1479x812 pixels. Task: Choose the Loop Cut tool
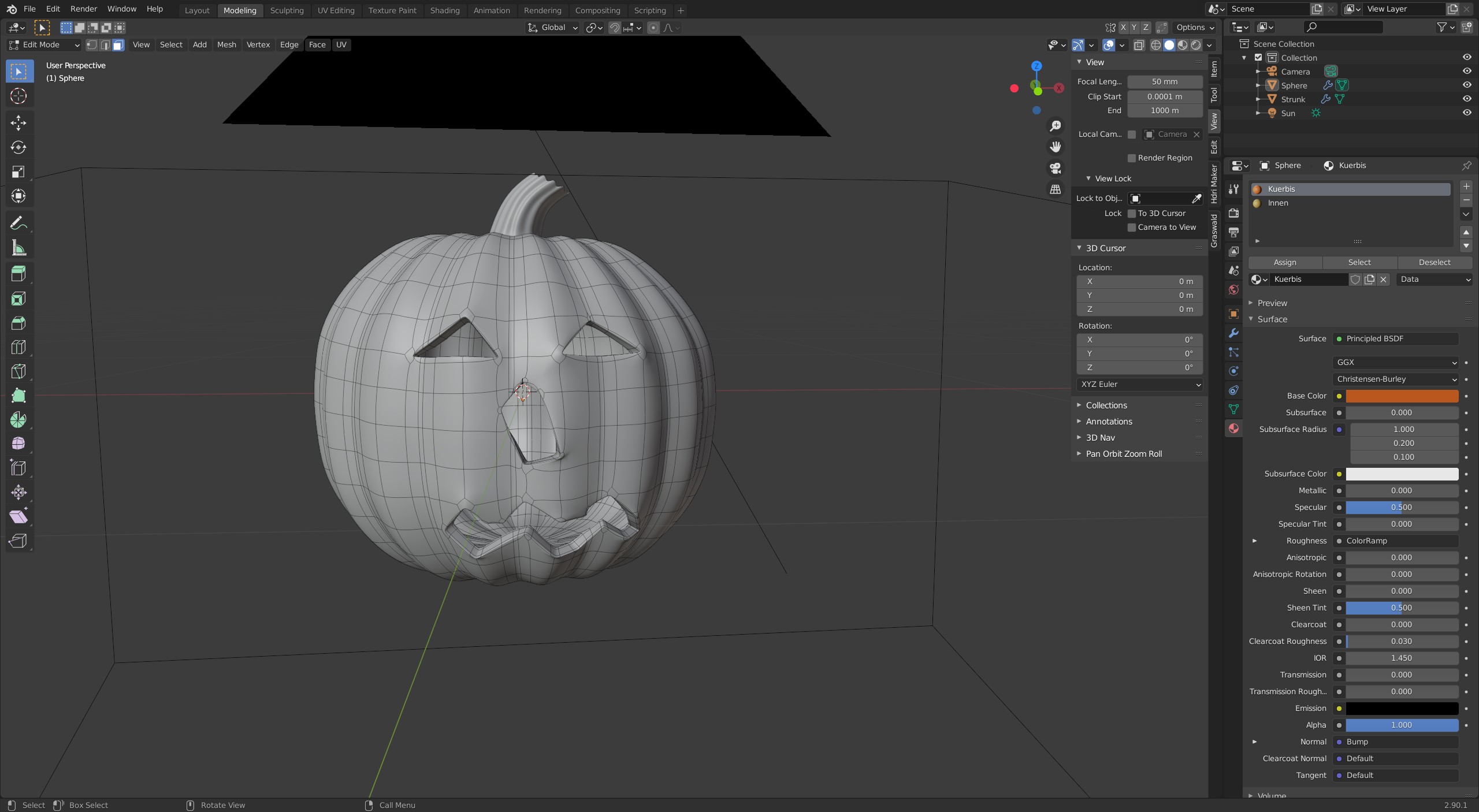click(18, 347)
